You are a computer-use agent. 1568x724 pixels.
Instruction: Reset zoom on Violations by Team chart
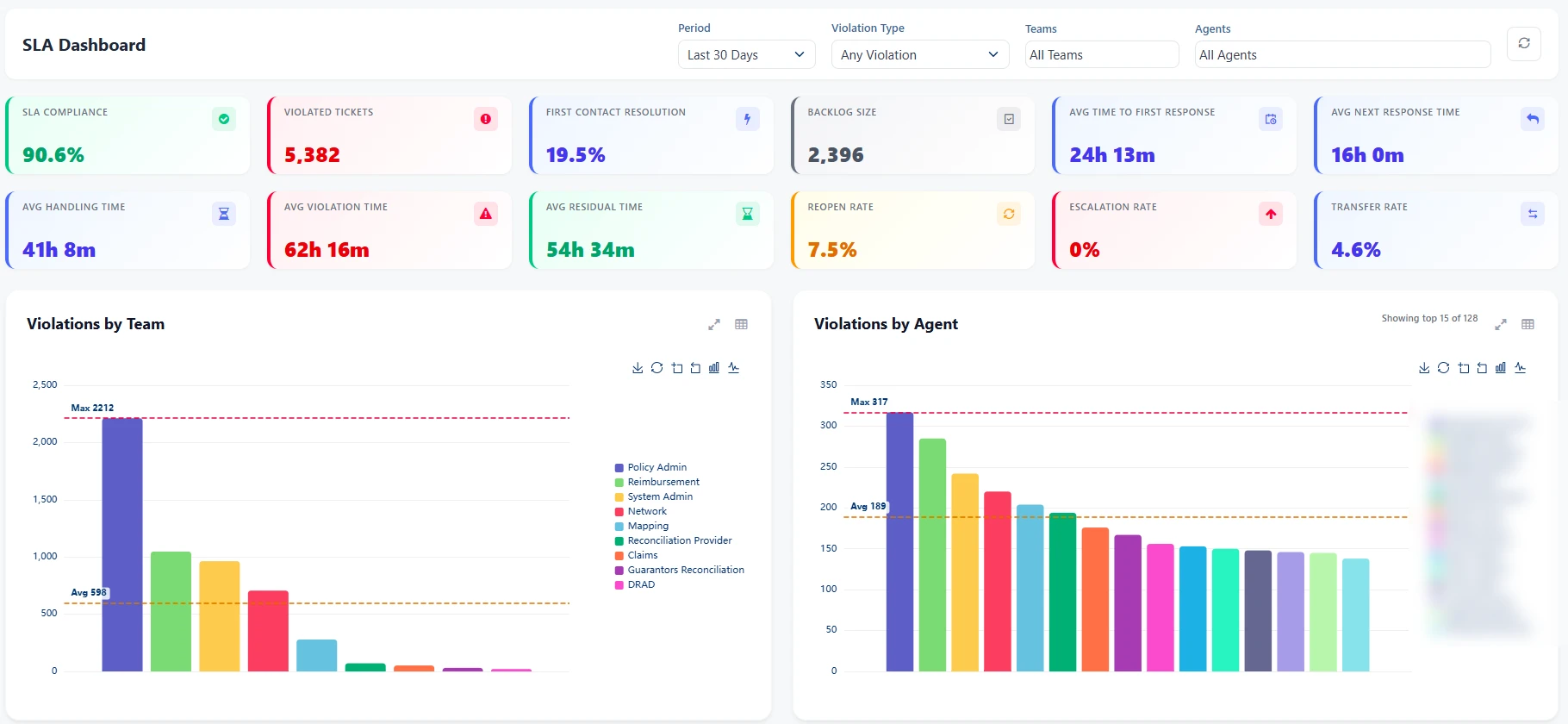[695, 368]
